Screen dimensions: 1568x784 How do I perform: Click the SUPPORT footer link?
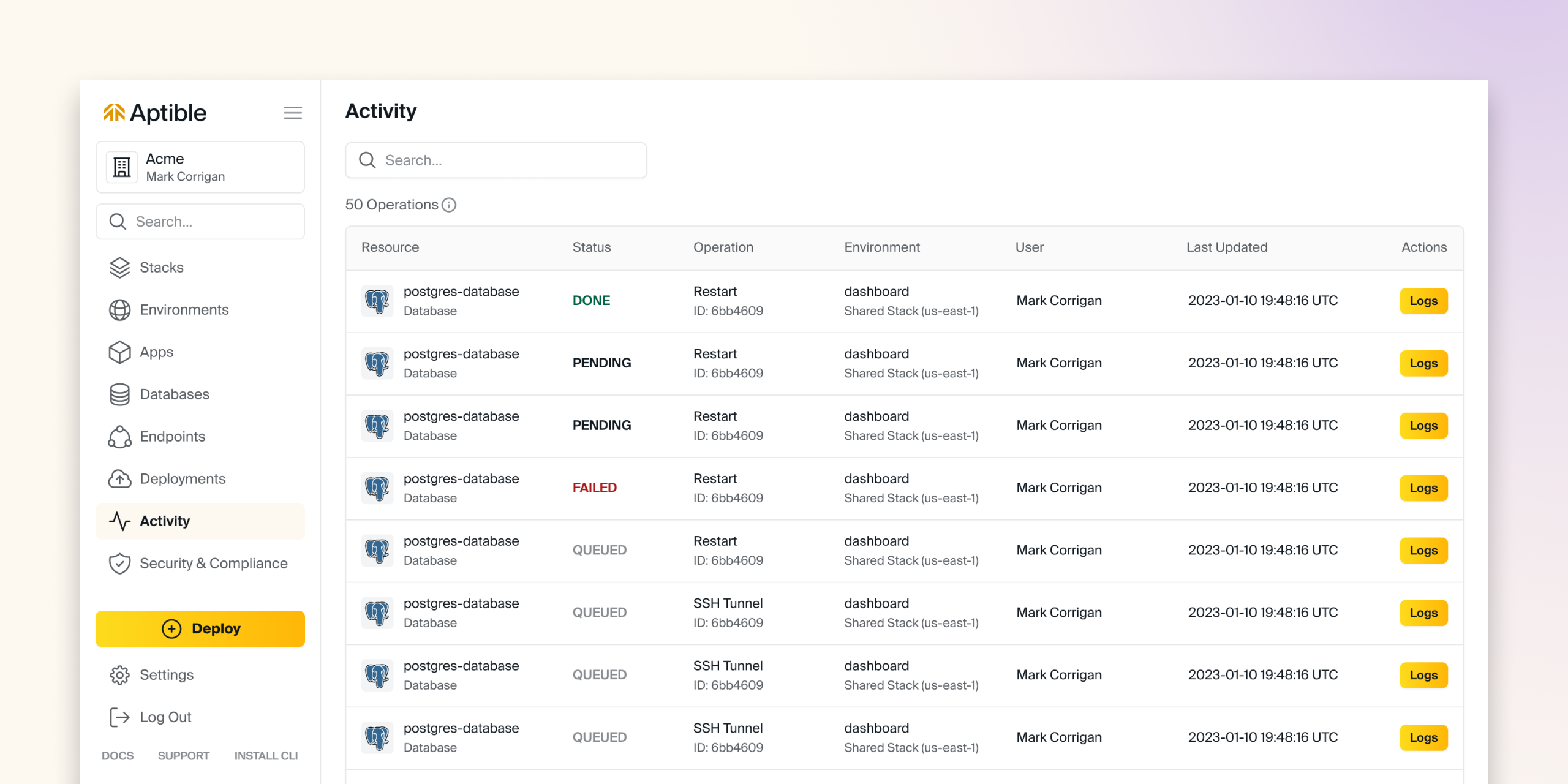click(184, 756)
